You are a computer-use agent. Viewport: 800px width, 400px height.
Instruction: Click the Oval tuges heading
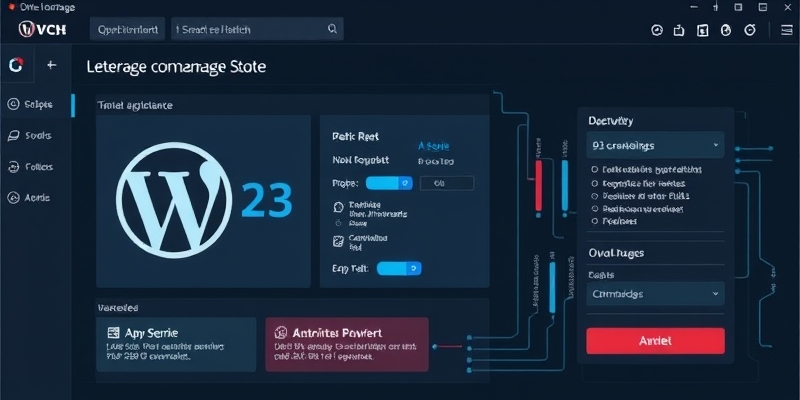tap(616, 253)
